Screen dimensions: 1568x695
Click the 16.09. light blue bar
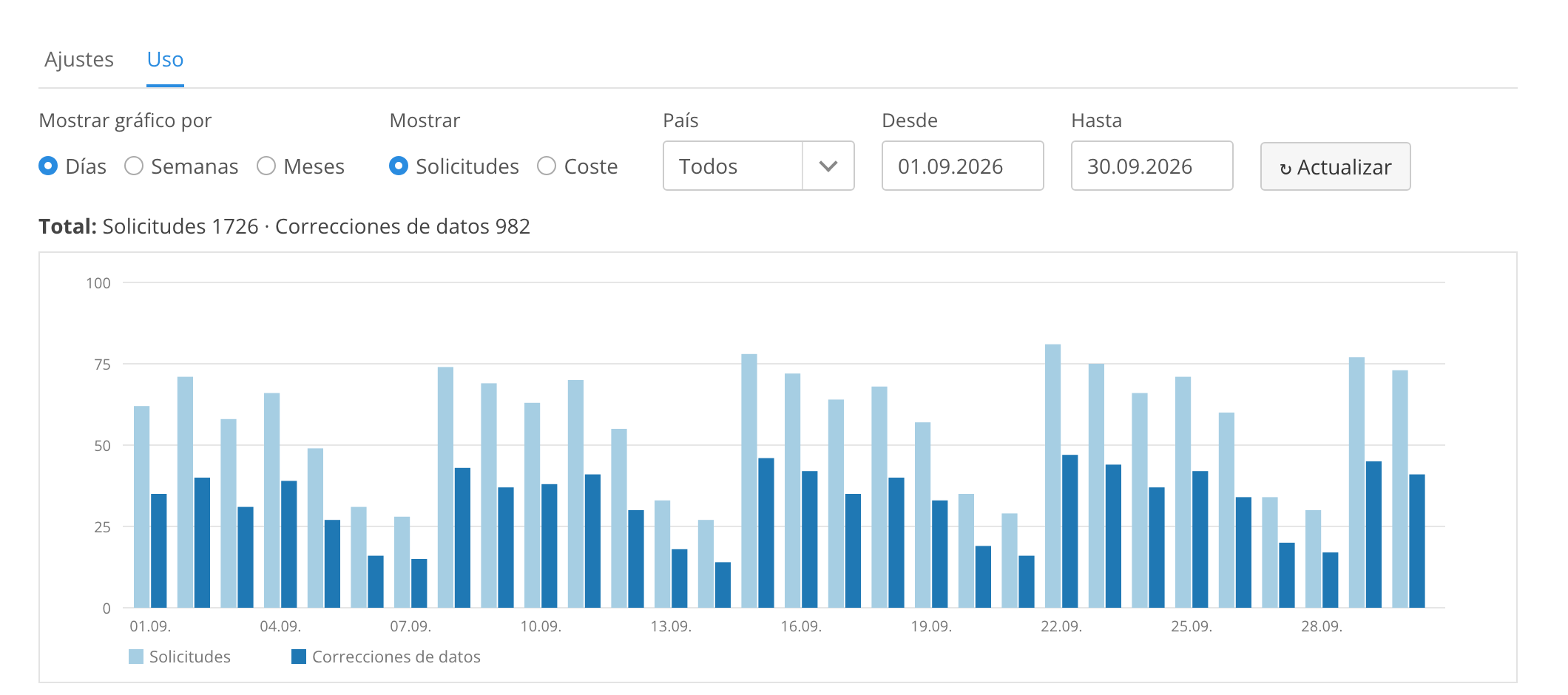coord(793,491)
